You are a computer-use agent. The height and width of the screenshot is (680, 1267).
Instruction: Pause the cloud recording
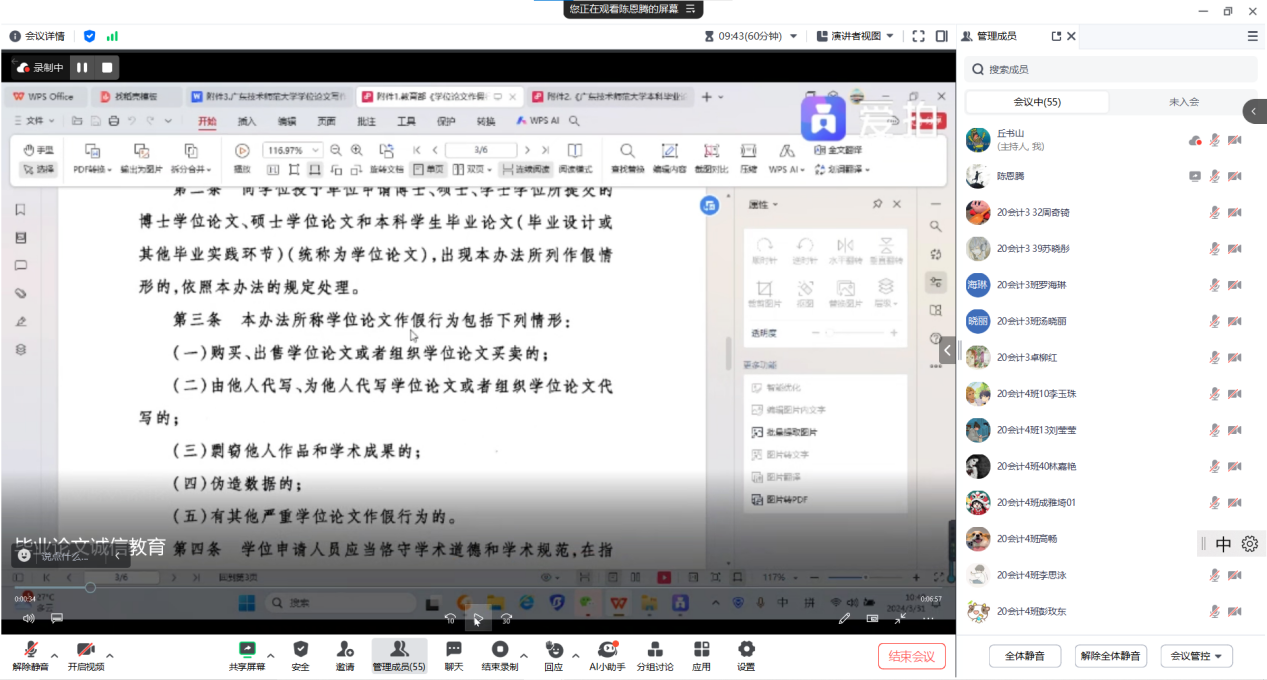point(82,68)
